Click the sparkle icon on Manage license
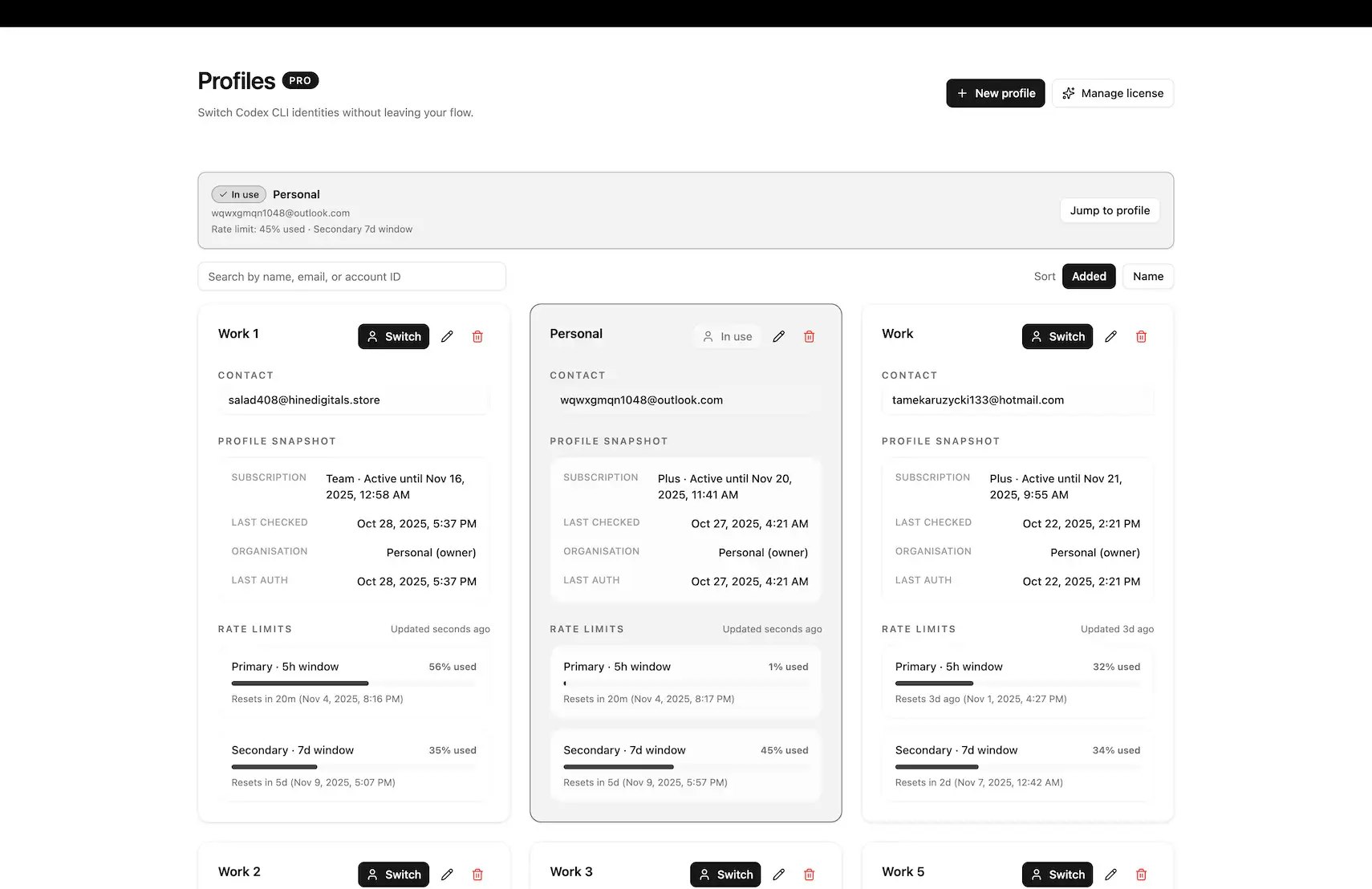The image size is (1372, 889). (x=1068, y=92)
